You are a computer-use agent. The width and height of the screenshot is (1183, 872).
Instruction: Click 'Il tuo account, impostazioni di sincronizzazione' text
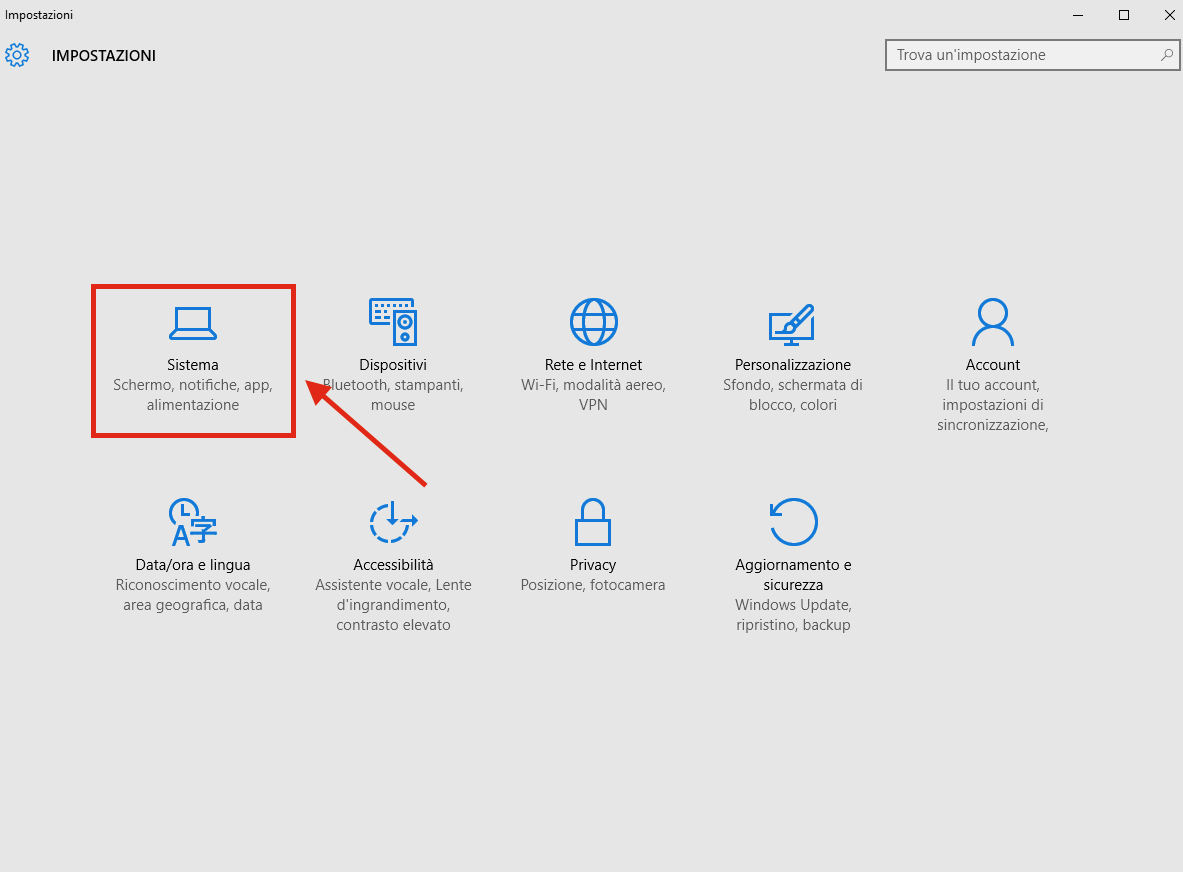tap(993, 404)
